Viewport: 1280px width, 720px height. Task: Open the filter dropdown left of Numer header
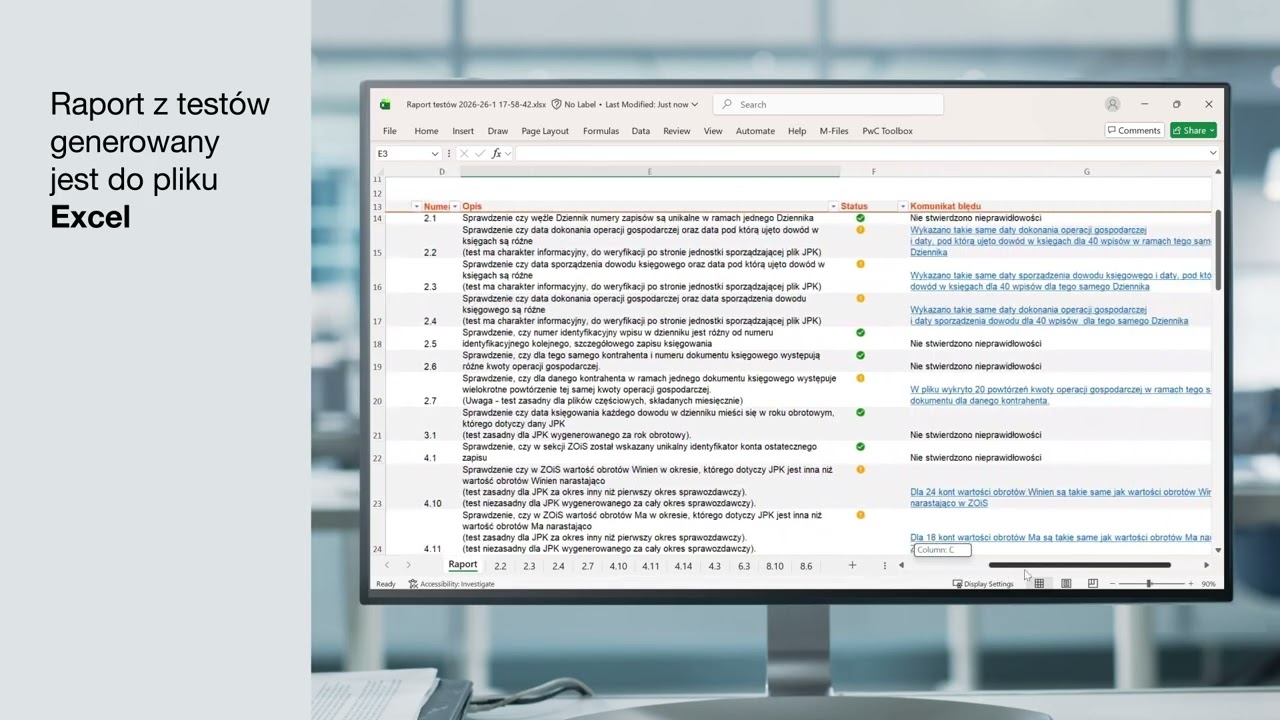[x=416, y=206]
